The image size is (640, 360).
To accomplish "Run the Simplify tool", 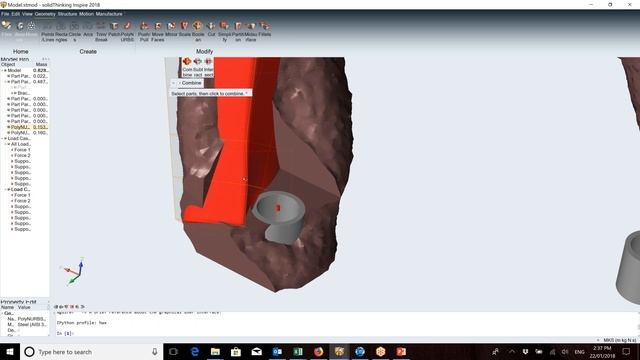I will [224, 30].
